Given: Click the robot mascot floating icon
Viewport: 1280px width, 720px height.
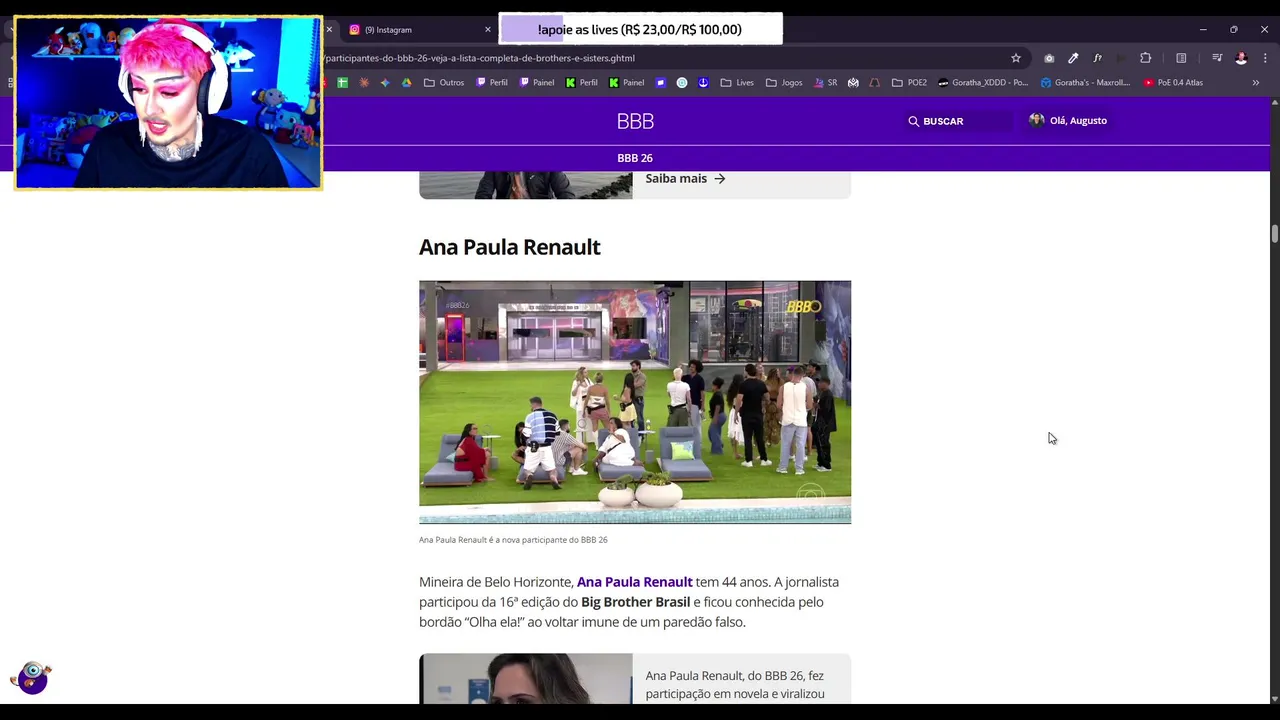Looking at the screenshot, I should (x=32, y=678).
